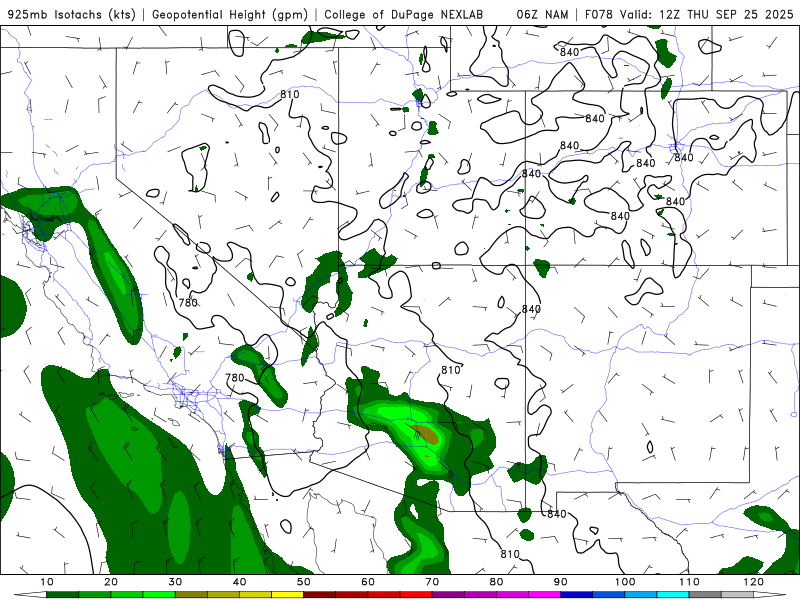The image size is (800, 600).
Task: Click the olive 30-35 kt color bar segment
Action: click(x=191, y=595)
